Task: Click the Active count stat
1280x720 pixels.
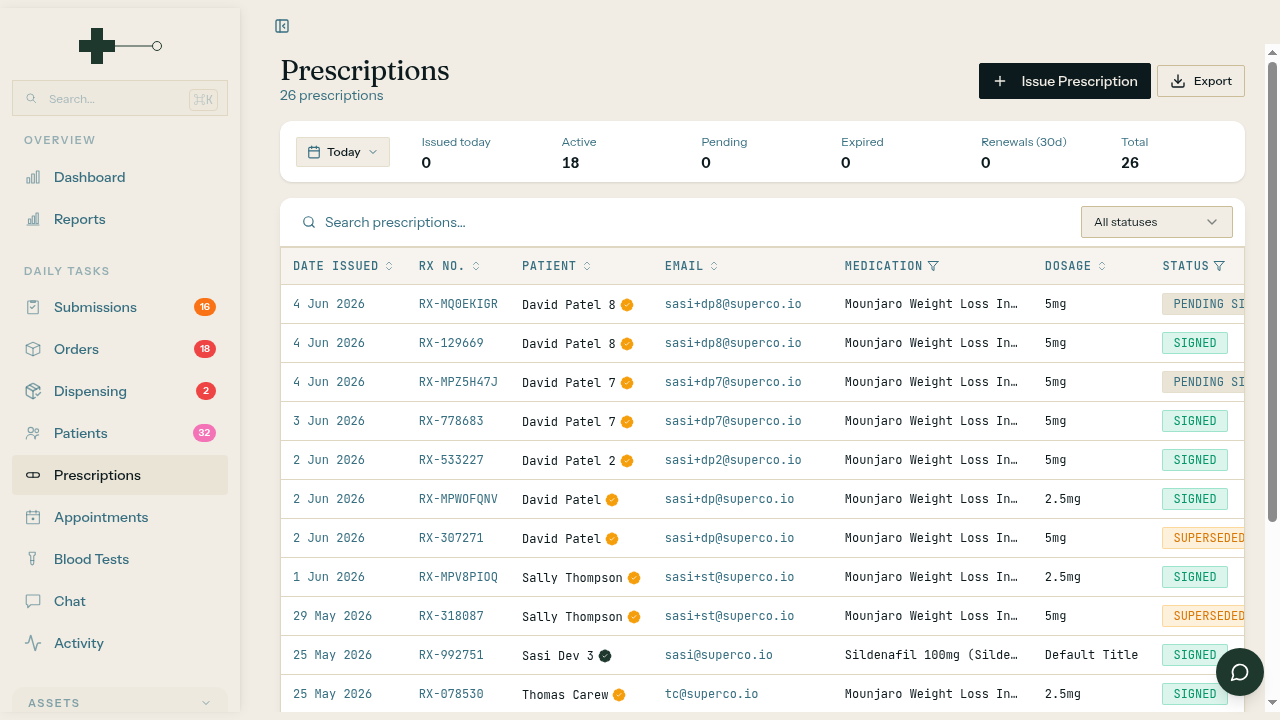Action: tap(579, 153)
